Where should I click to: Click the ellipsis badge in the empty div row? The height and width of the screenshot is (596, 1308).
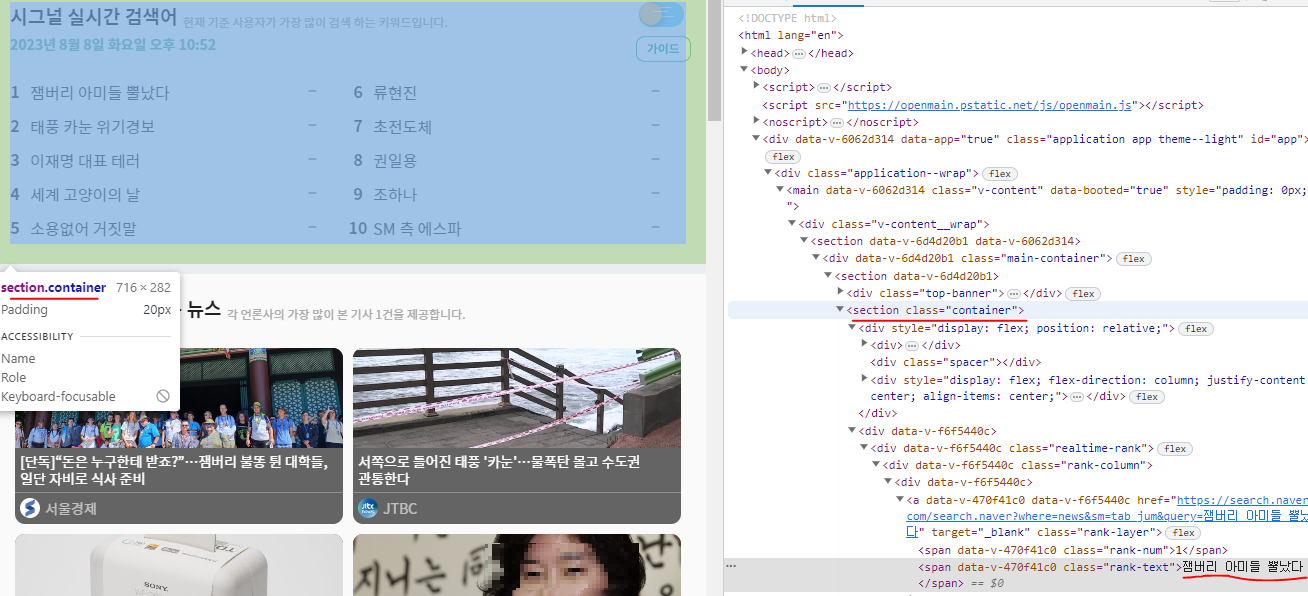pyautogui.click(x=910, y=345)
